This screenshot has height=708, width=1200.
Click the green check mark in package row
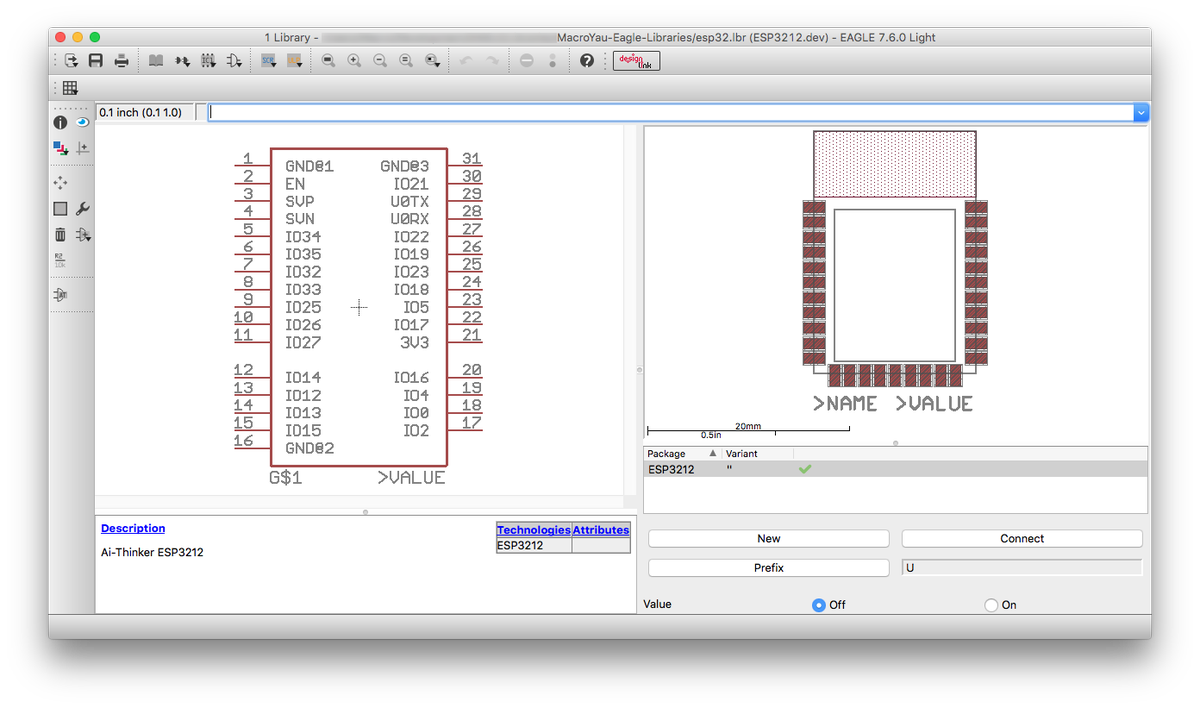pyautogui.click(x=805, y=469)
